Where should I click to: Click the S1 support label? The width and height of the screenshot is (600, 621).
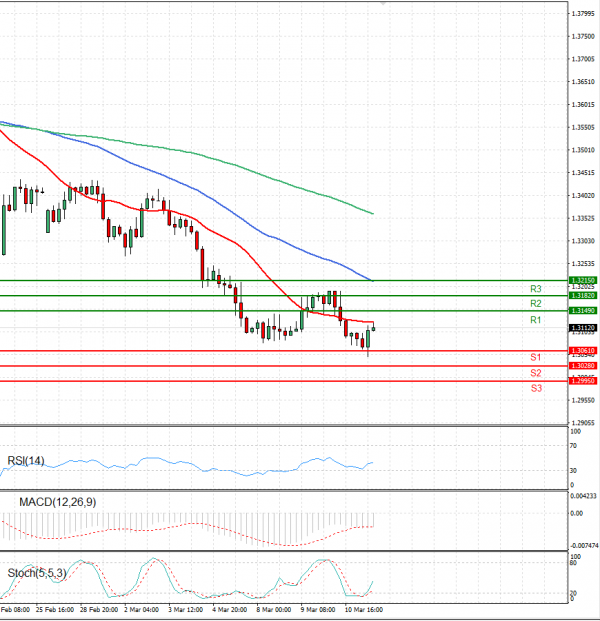(535, 358)
